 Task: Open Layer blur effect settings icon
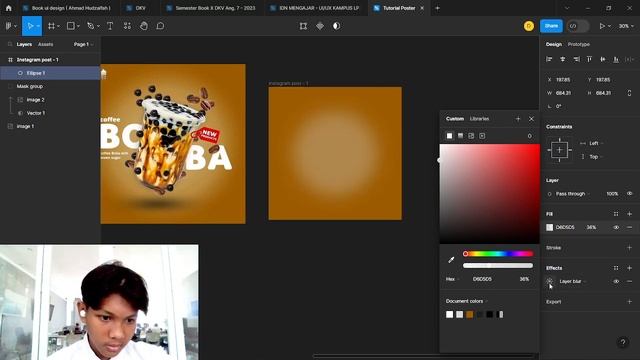coord(549,281)
